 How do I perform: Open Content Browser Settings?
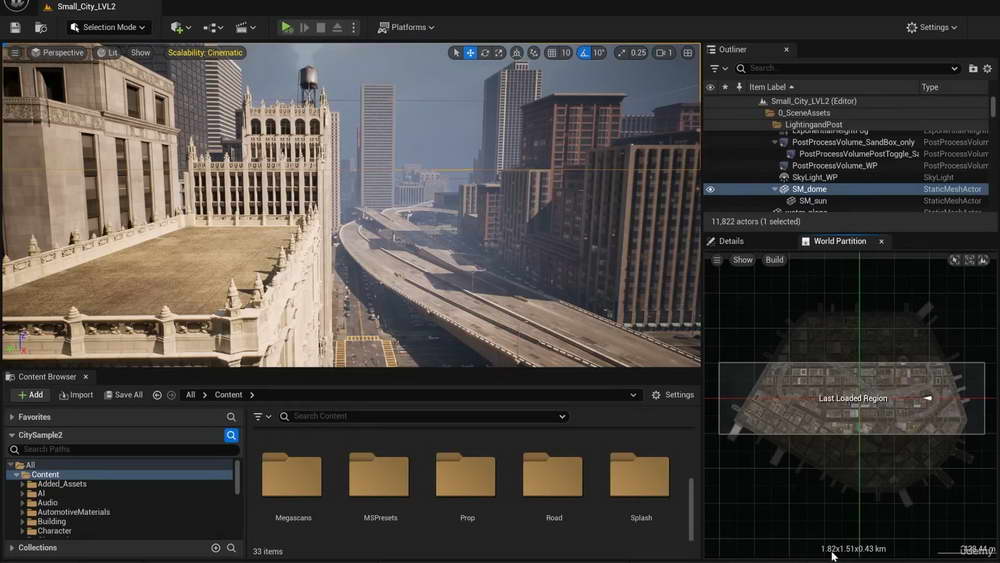click(672, 395)
